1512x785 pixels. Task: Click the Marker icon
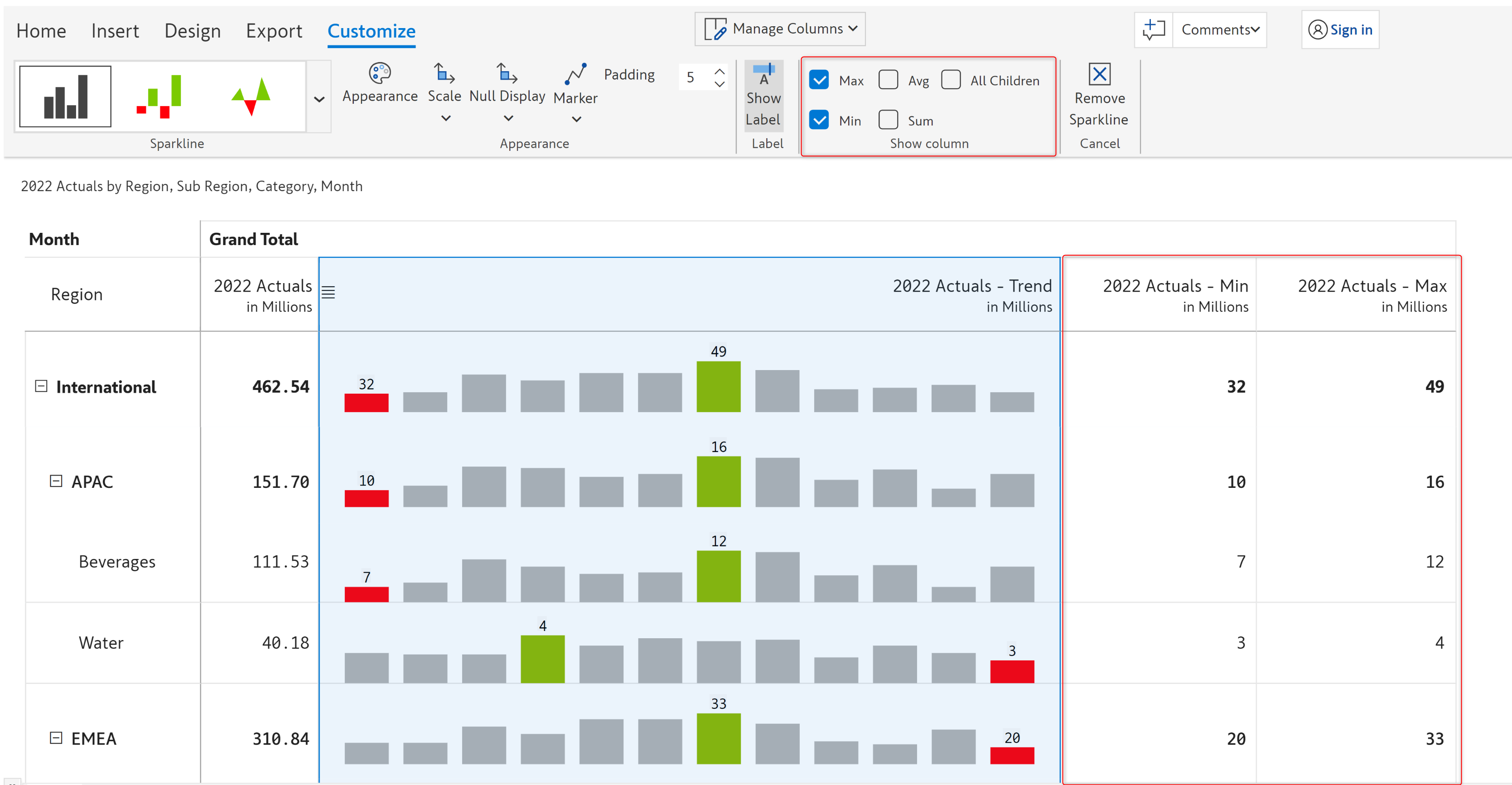point(575,74)
